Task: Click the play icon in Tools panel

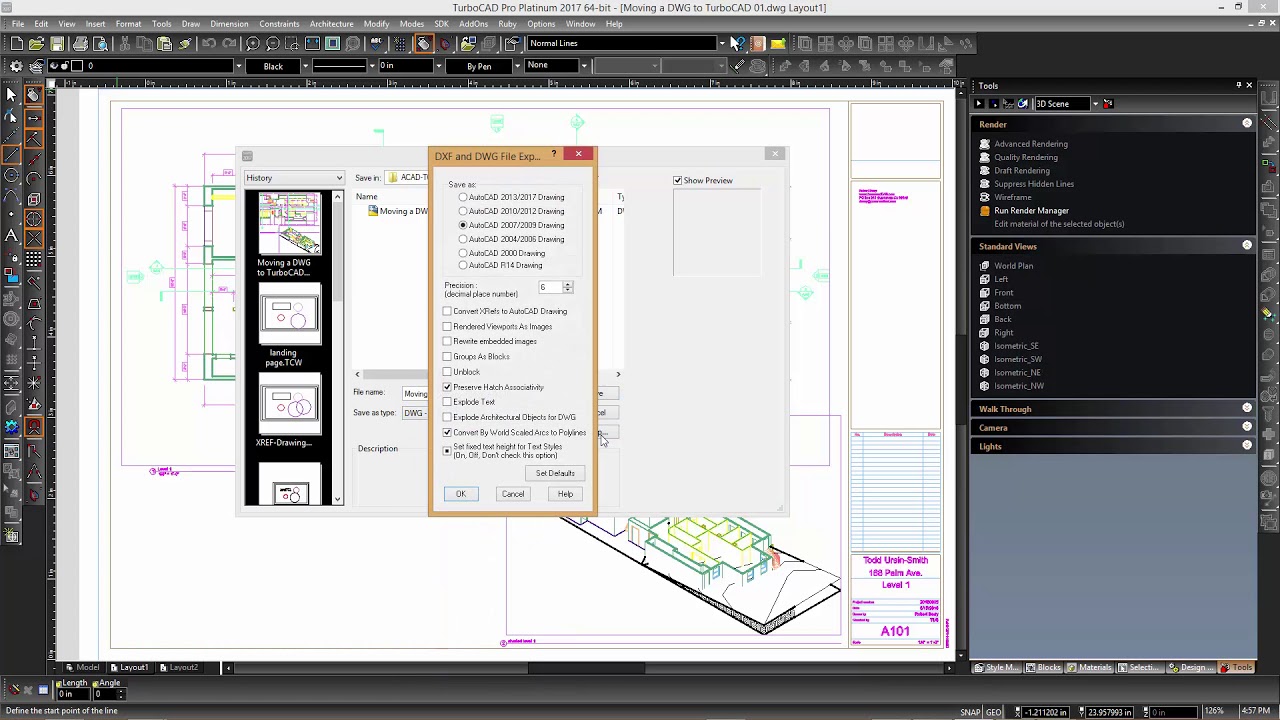Action: [979, 104]
